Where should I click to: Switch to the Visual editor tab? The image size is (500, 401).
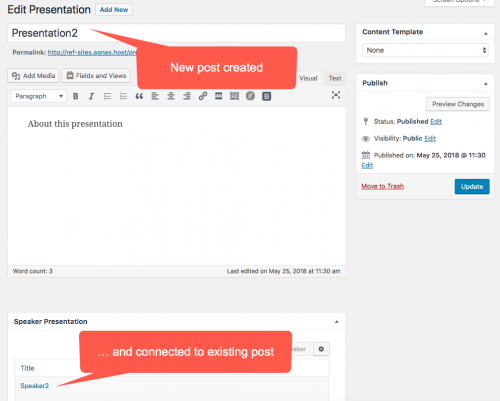pos(308,79)
